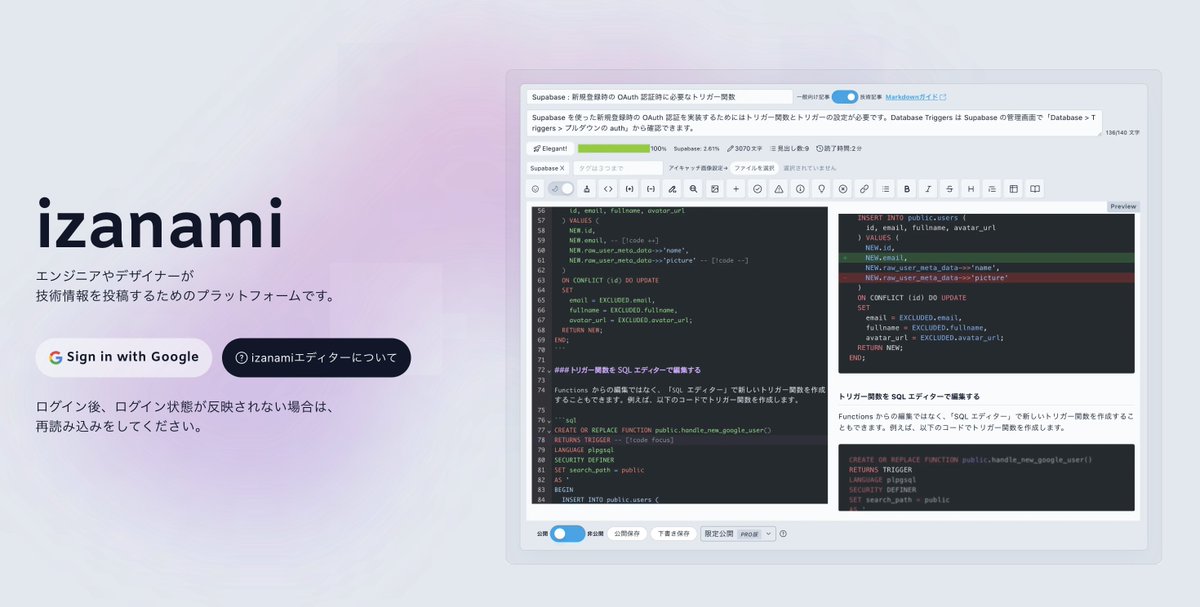
Task: Click help icon next to 限定公開 dropdown
Action: (783, 534)
